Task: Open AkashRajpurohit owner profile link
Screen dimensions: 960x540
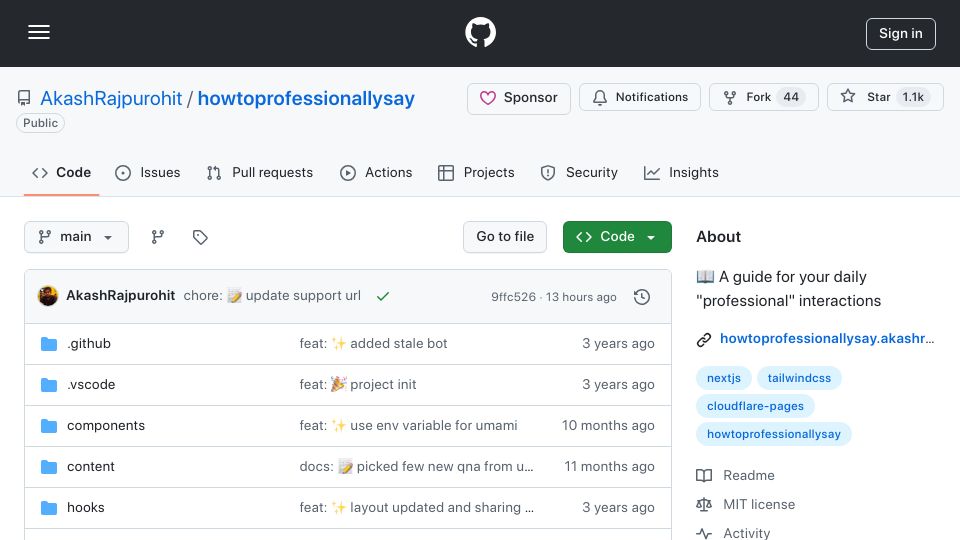Action: (x=111, y=98)
